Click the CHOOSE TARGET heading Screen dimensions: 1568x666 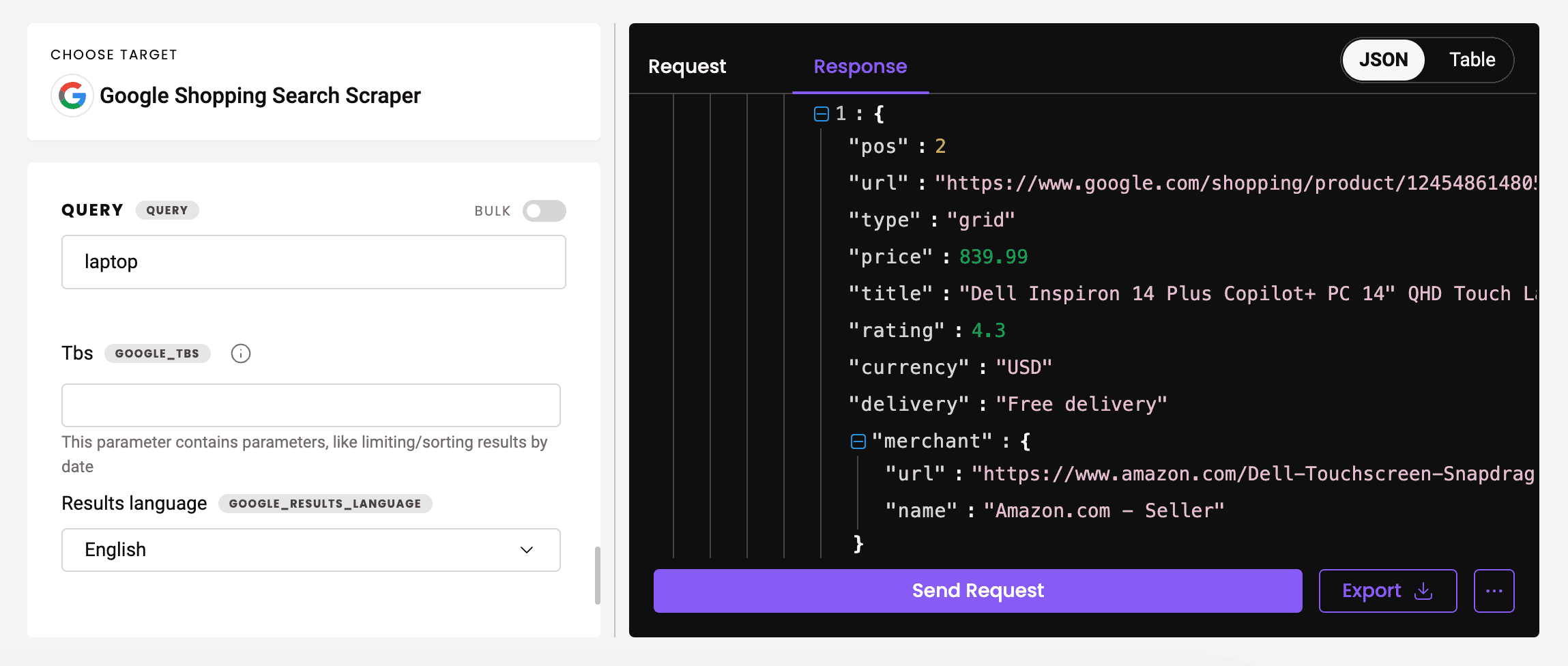coord(114,55)
